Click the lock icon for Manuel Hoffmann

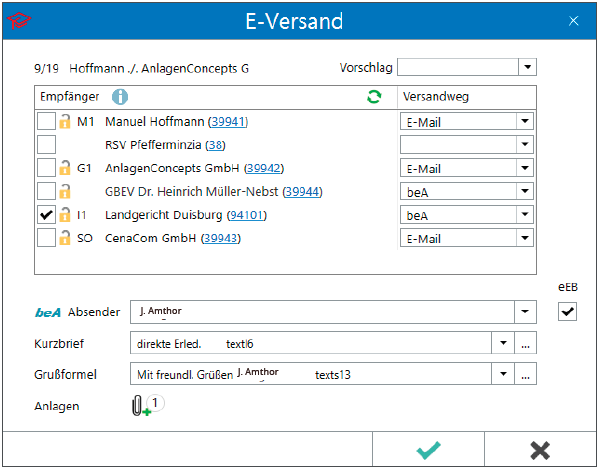[x=65, y=122]
